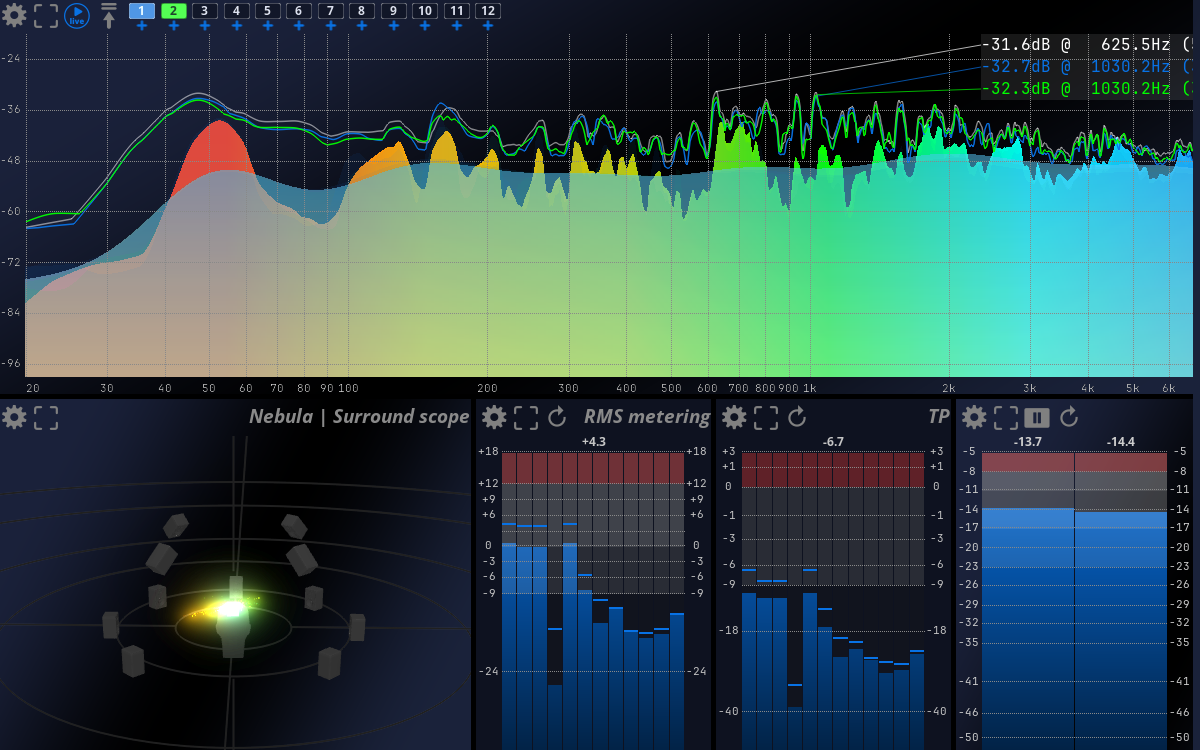The height and width of the screenshot is (750, 1200).
Task: Open the spectrum analyzer settings gear
Action: point(14,16)
